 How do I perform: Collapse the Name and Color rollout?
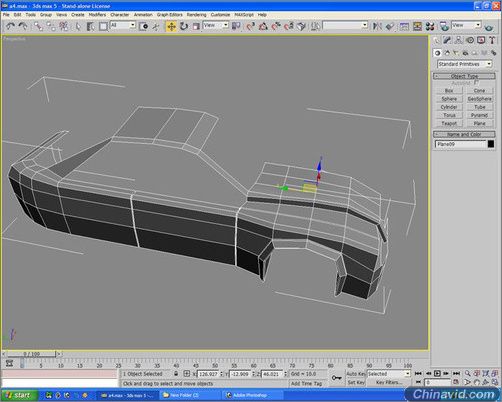click(x=464, y=134)
